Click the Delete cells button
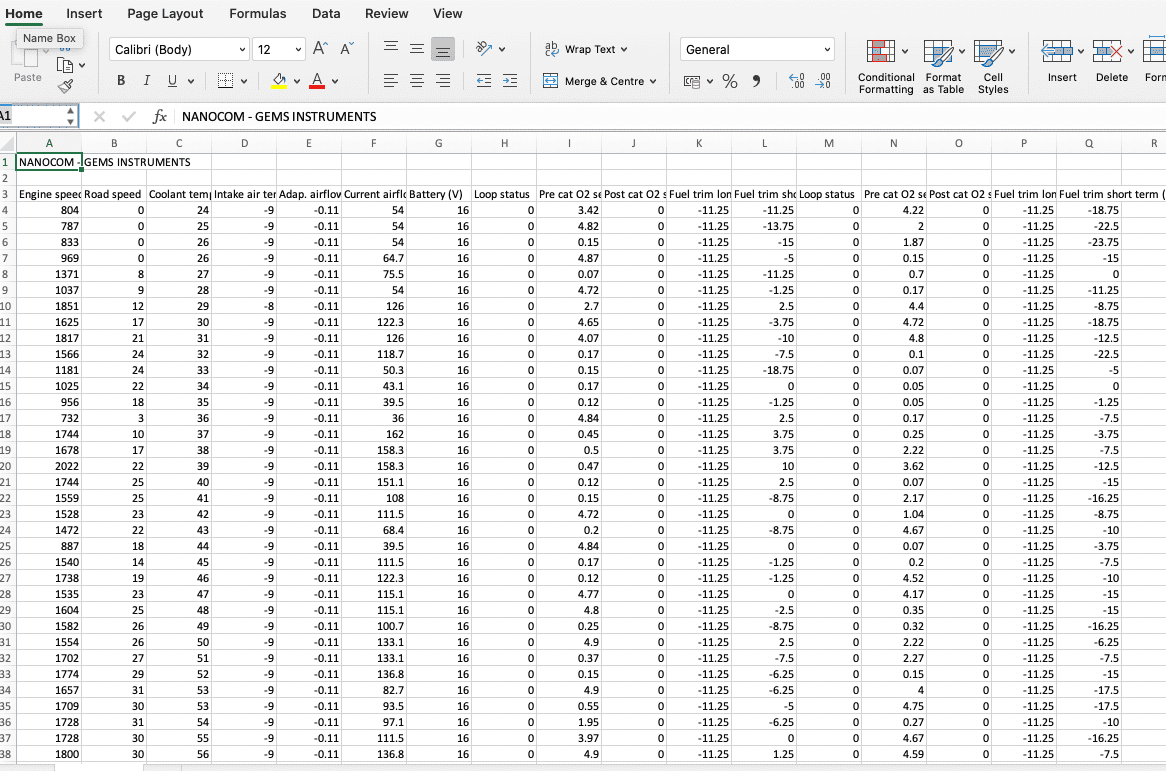Screen dimensions: 1166x771 click(x=1112, y=61)
